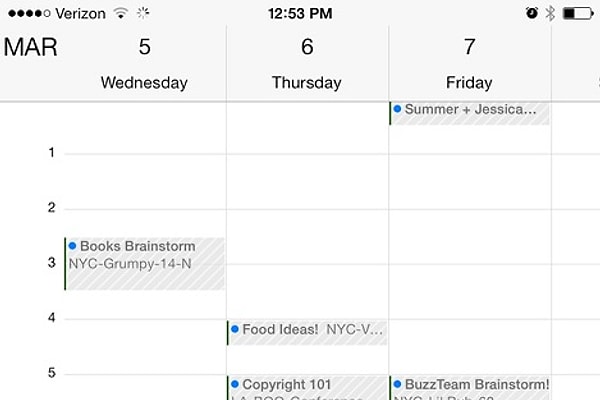Select Thursday 6 column header

point(307,64)
